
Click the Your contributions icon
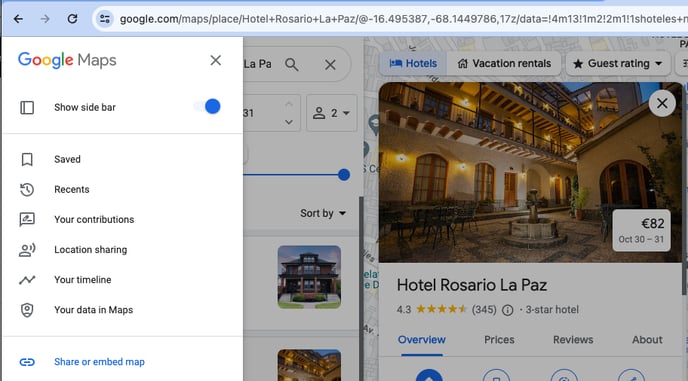(x=27, y=219)
